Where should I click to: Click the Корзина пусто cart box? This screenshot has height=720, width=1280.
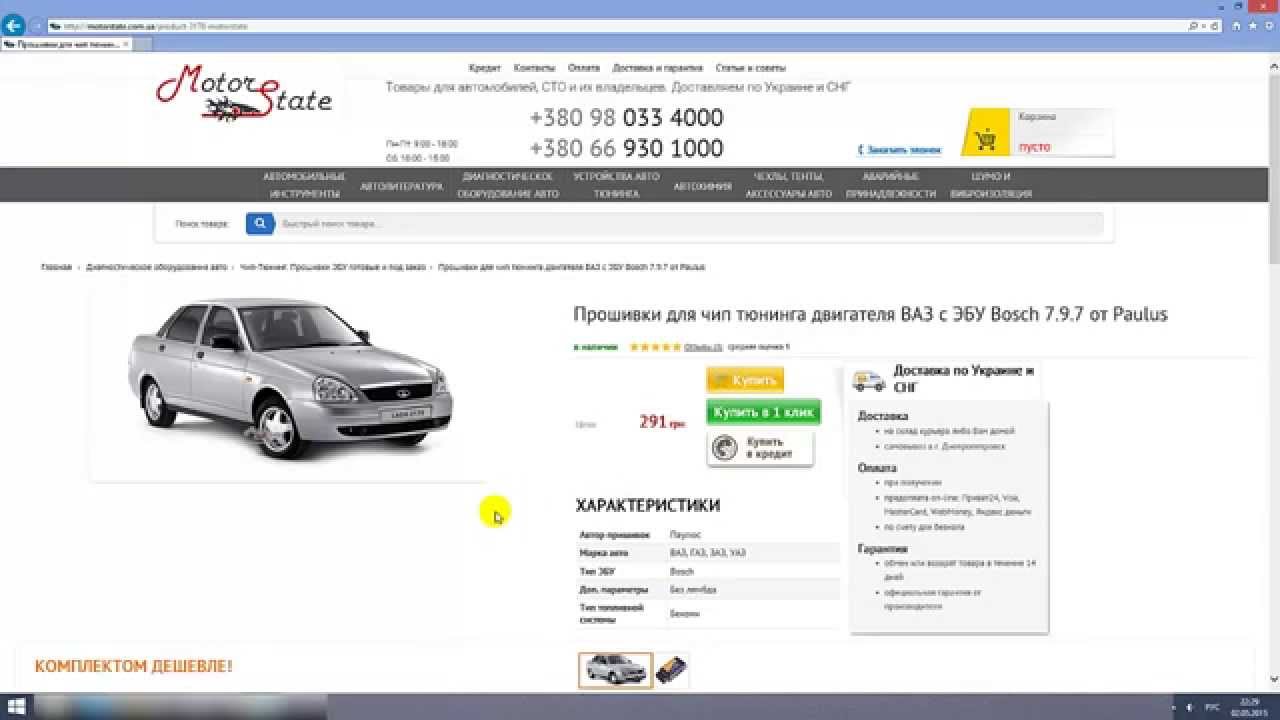click(x=1037, y=132)
